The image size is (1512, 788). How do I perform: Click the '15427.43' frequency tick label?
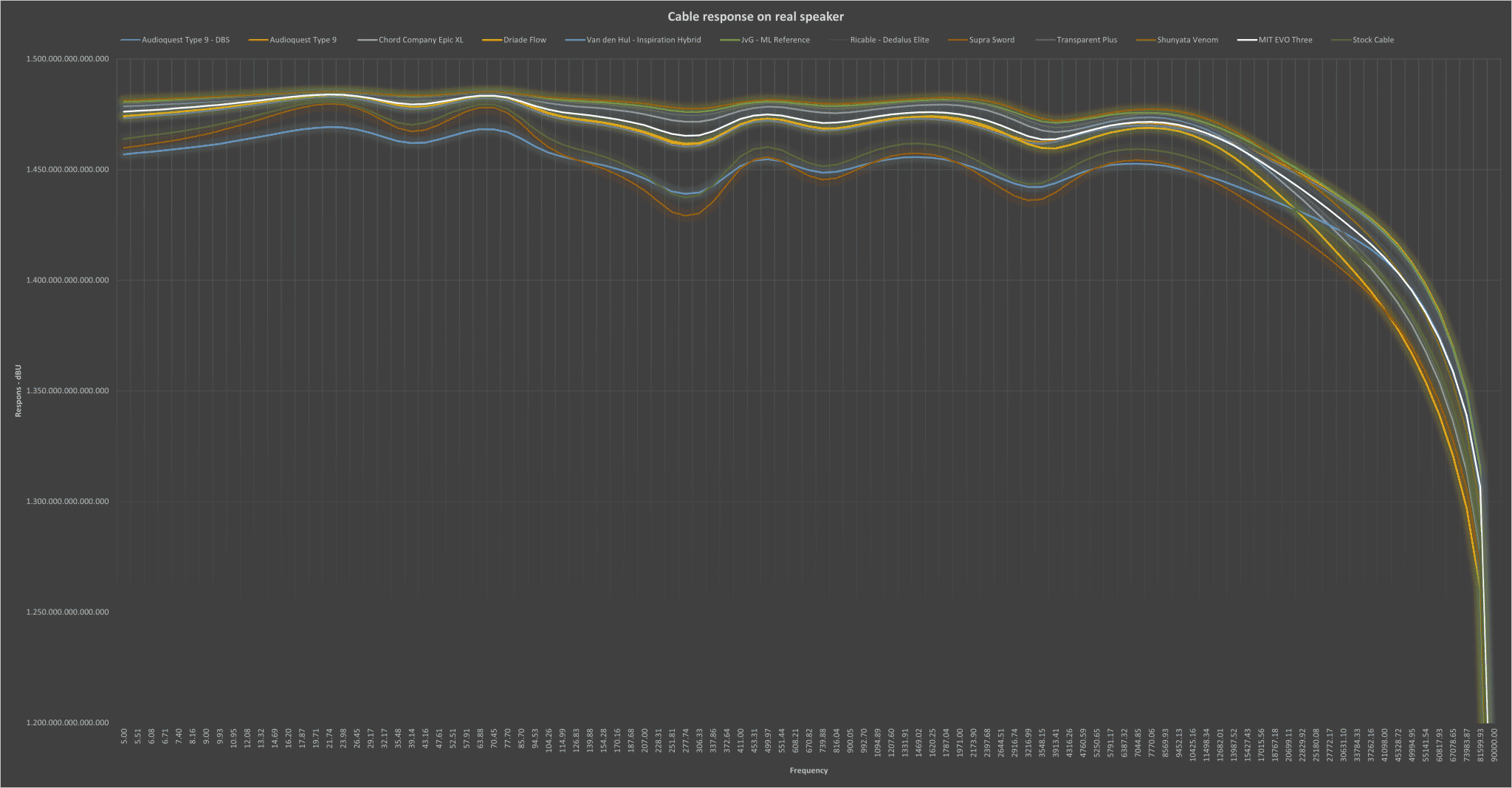(x=1247, y=746)
